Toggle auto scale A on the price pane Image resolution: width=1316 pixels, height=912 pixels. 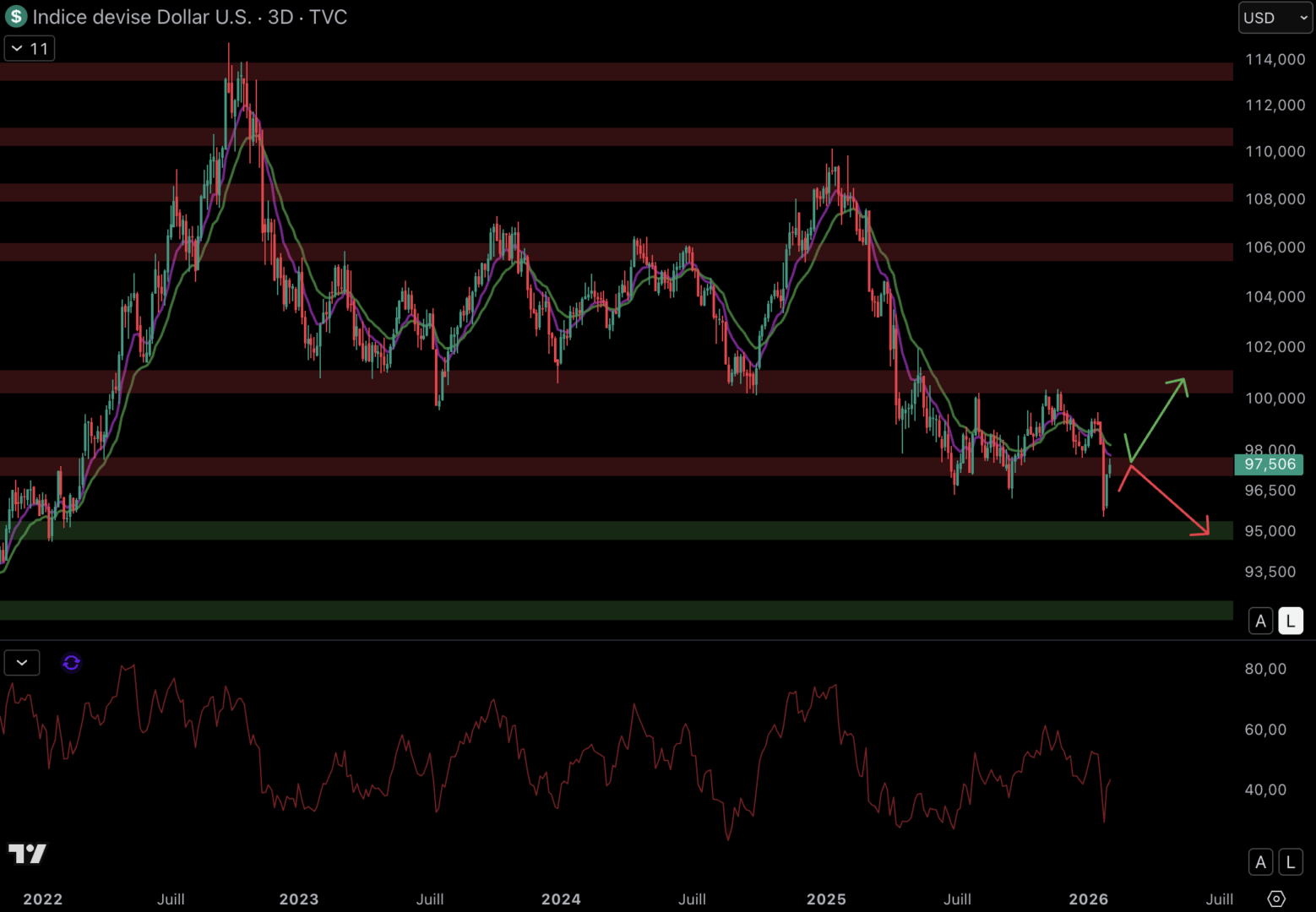coord(1260,622)
